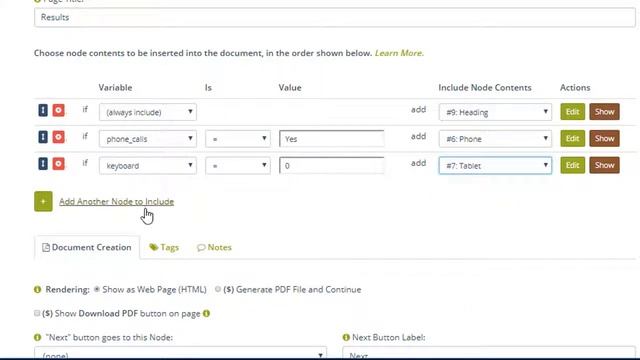Click the reorder handle icon for the phone_calls row

[x=43, y=137]
